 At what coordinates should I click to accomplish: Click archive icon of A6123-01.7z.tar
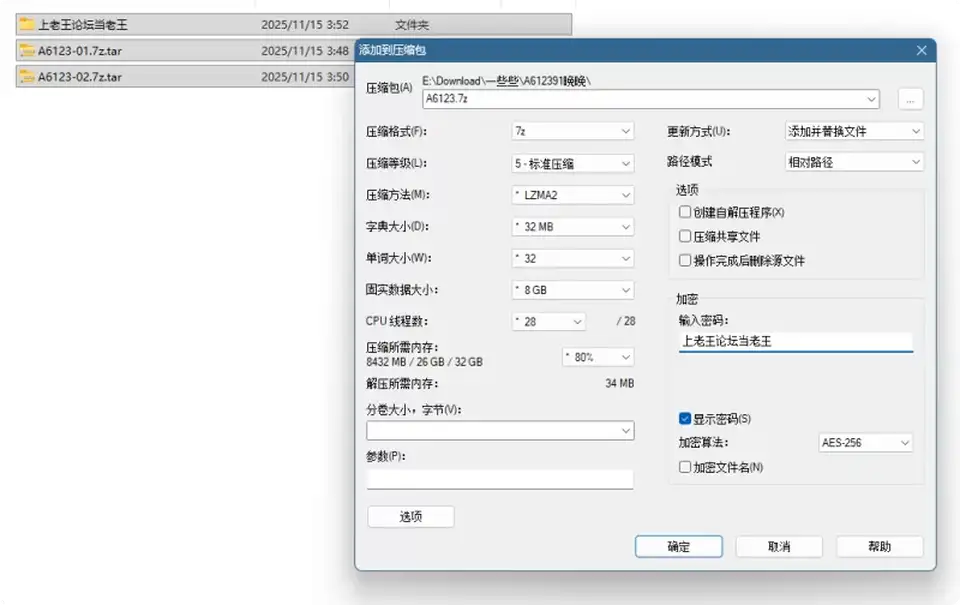coord(26,51)
